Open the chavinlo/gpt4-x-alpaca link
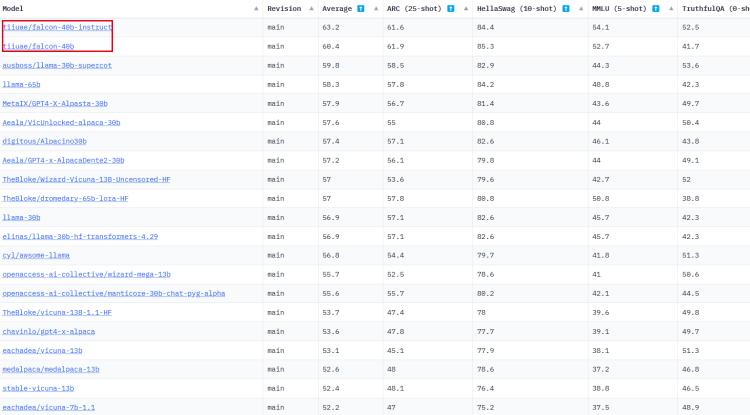This screenshot has height=415, width=750. tap(49, 331)
